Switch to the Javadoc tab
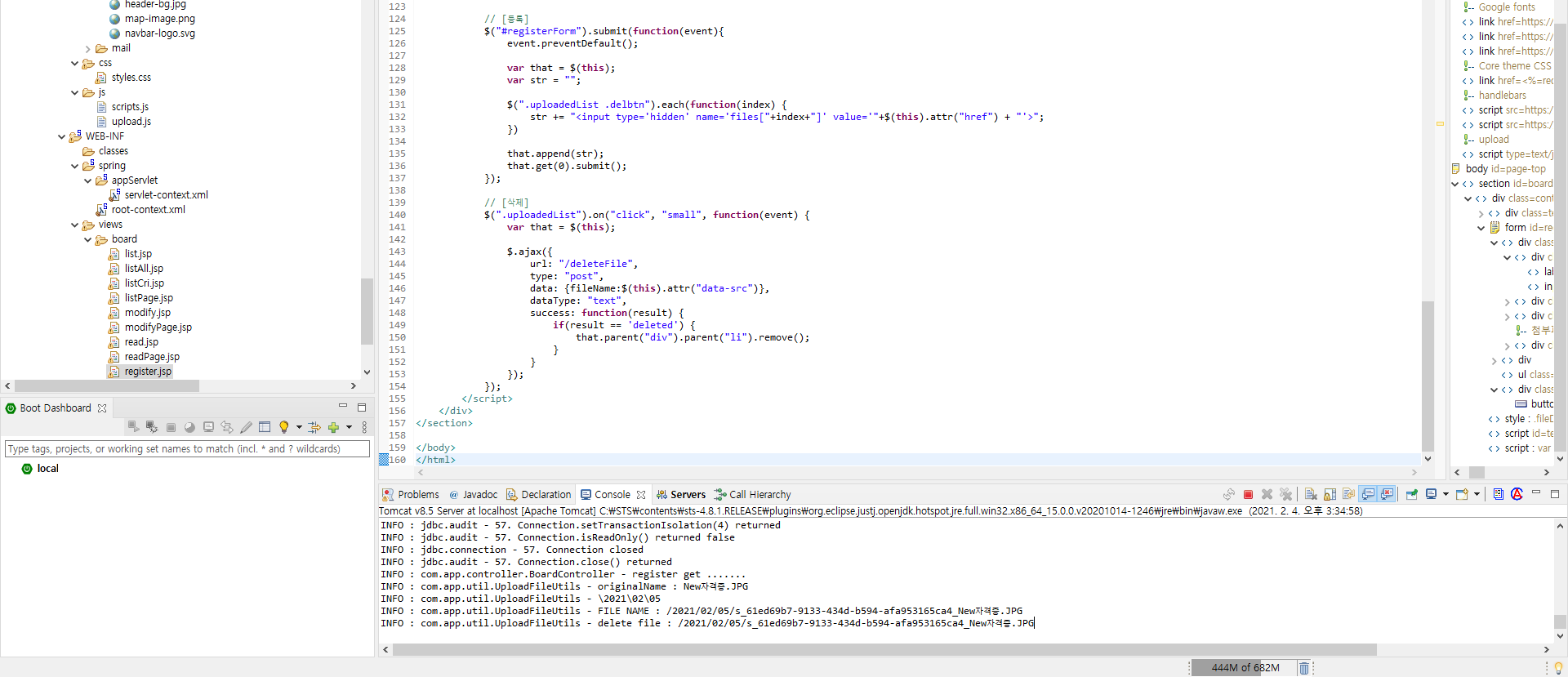Screen dimensions: 1568x677 pos(473,495)
